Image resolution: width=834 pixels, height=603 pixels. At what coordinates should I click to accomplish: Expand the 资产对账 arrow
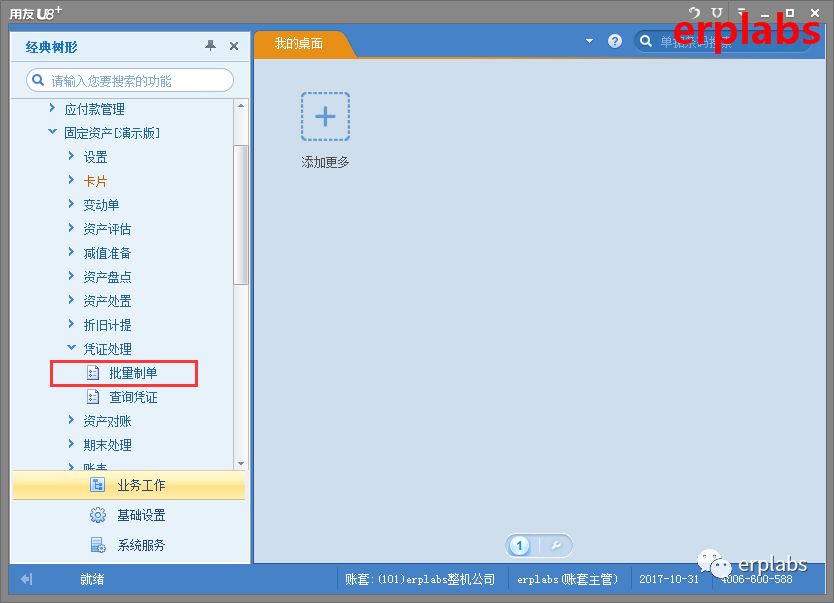tap(71, 420)
